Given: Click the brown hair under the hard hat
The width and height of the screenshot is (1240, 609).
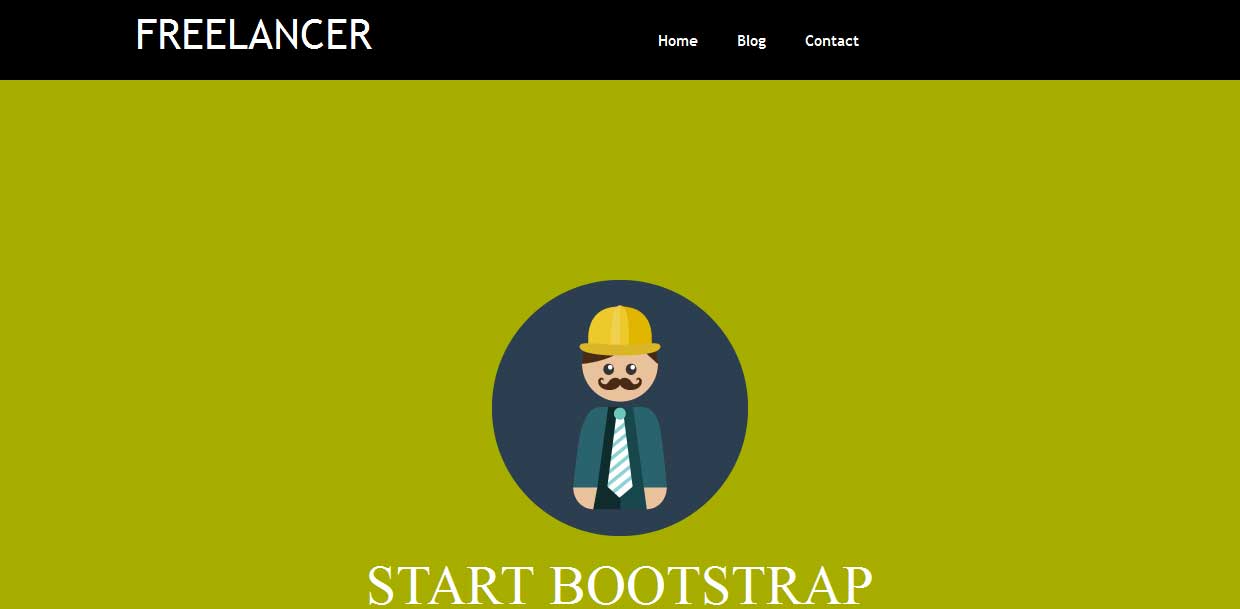Looking at the screenshot, I should [x=590, y=357].
